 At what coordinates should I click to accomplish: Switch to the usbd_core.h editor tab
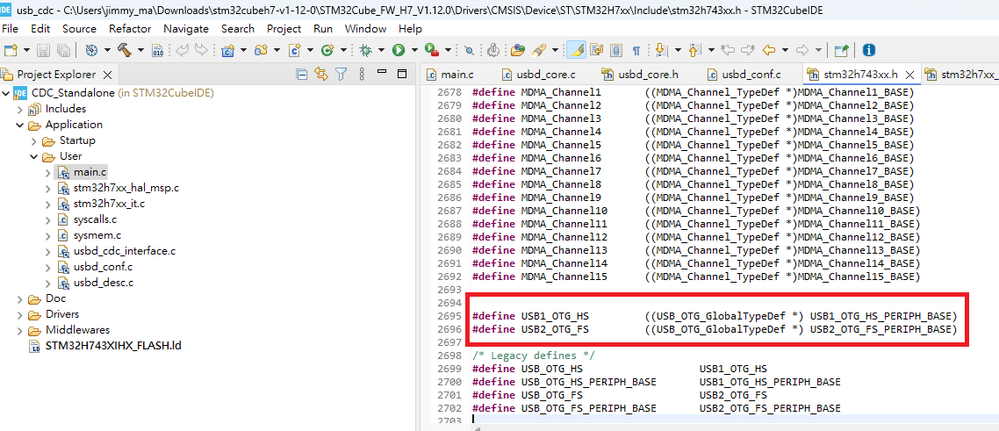640,75
